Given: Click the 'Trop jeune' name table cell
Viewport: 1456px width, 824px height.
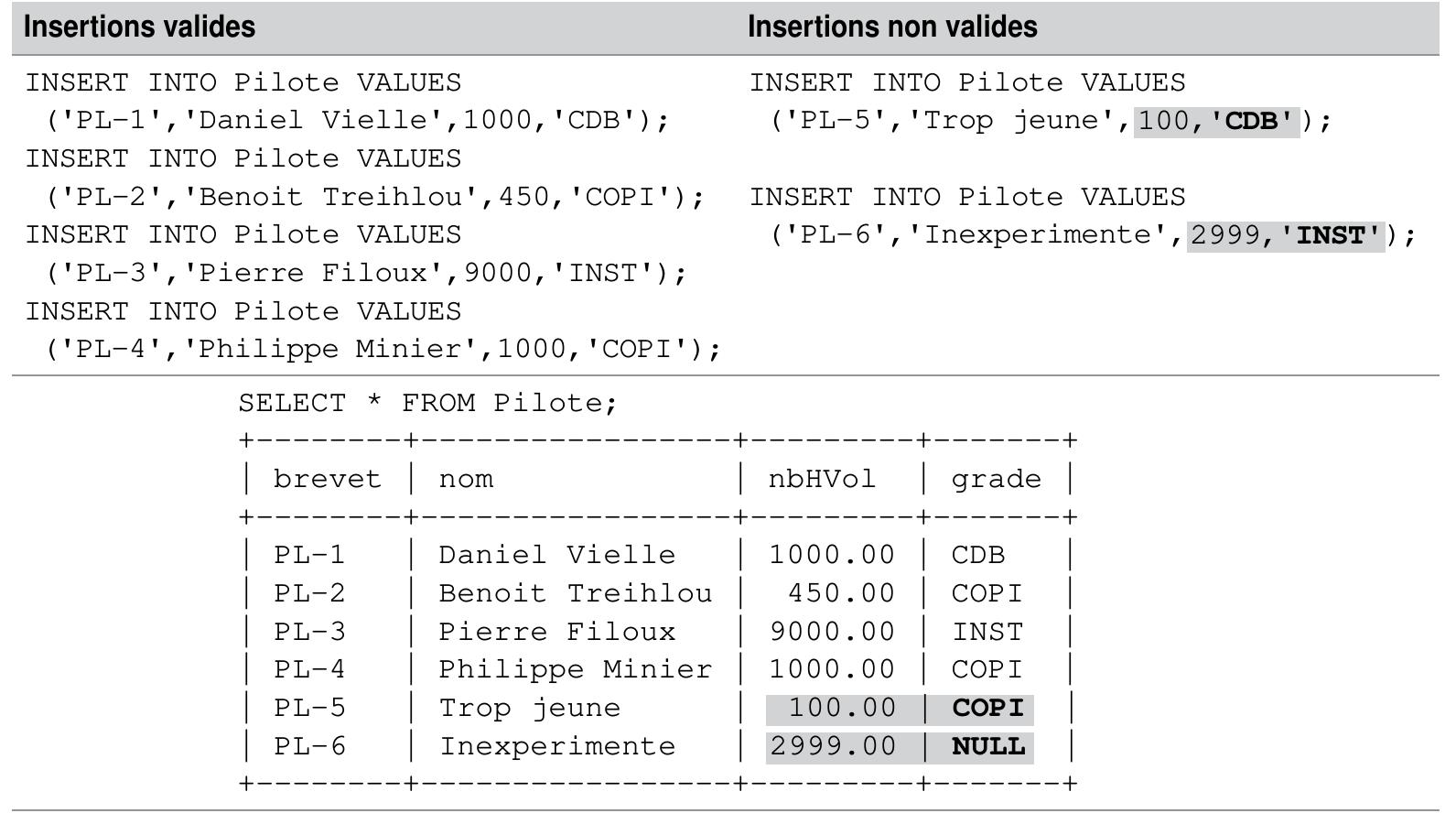Looking at the screenshot, I should tap(529, 708).
